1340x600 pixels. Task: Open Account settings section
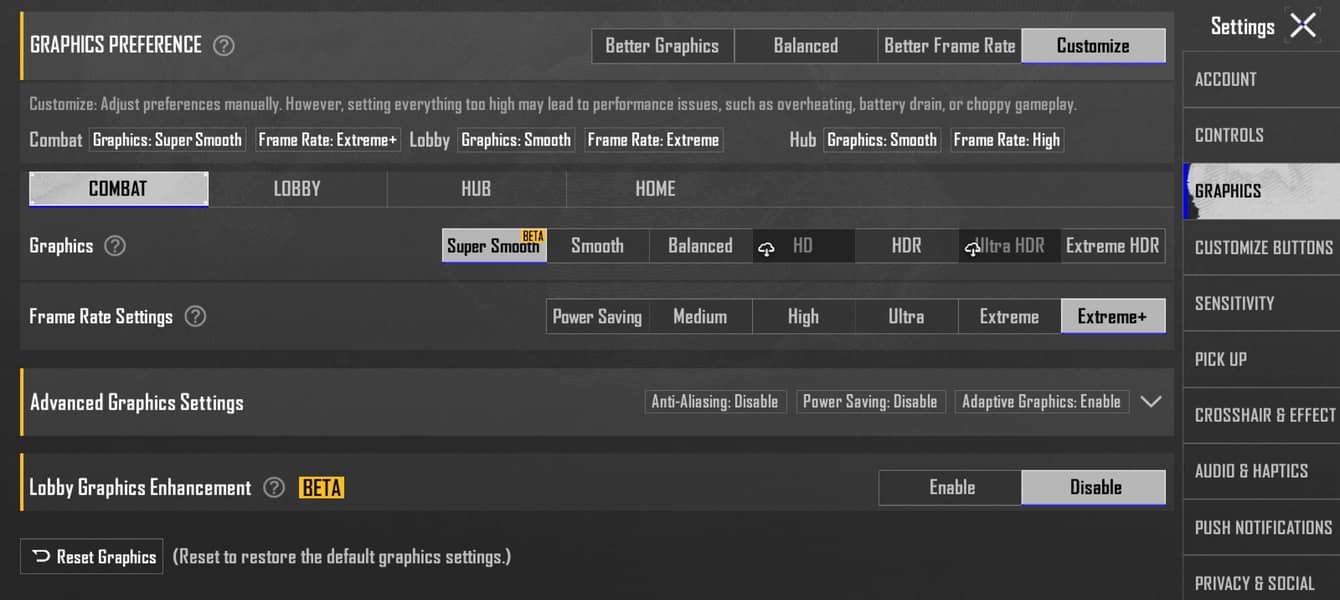click(x=1261, y=80)
